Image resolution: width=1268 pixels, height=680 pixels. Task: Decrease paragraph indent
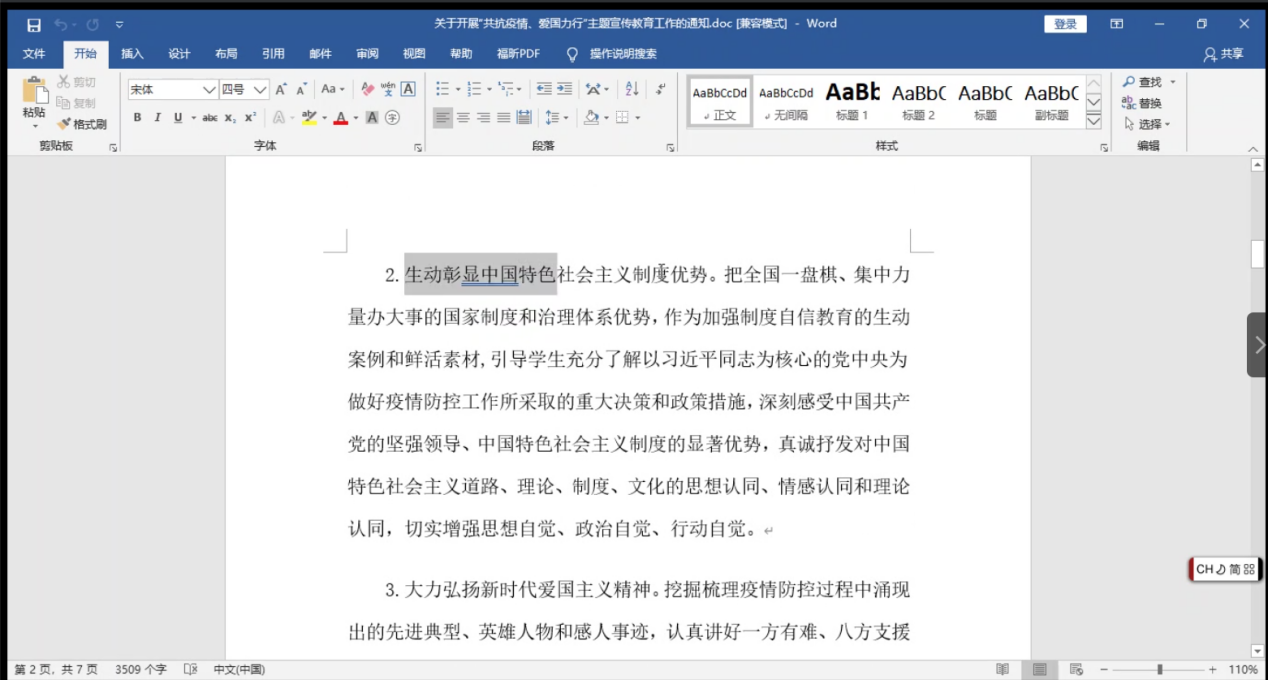[x=544, y=89]
